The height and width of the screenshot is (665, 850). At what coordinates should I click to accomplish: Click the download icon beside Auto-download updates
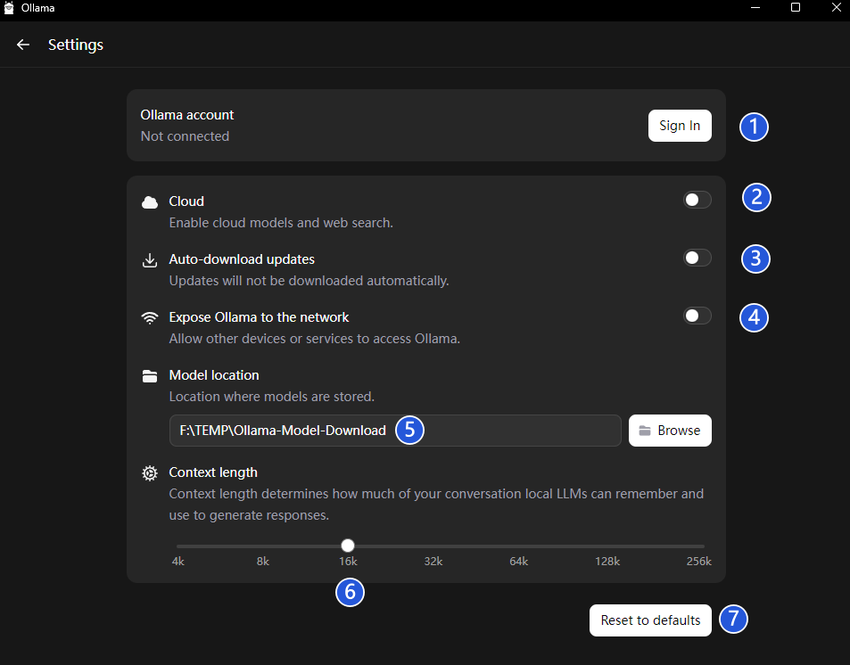[x=150, y=260]
